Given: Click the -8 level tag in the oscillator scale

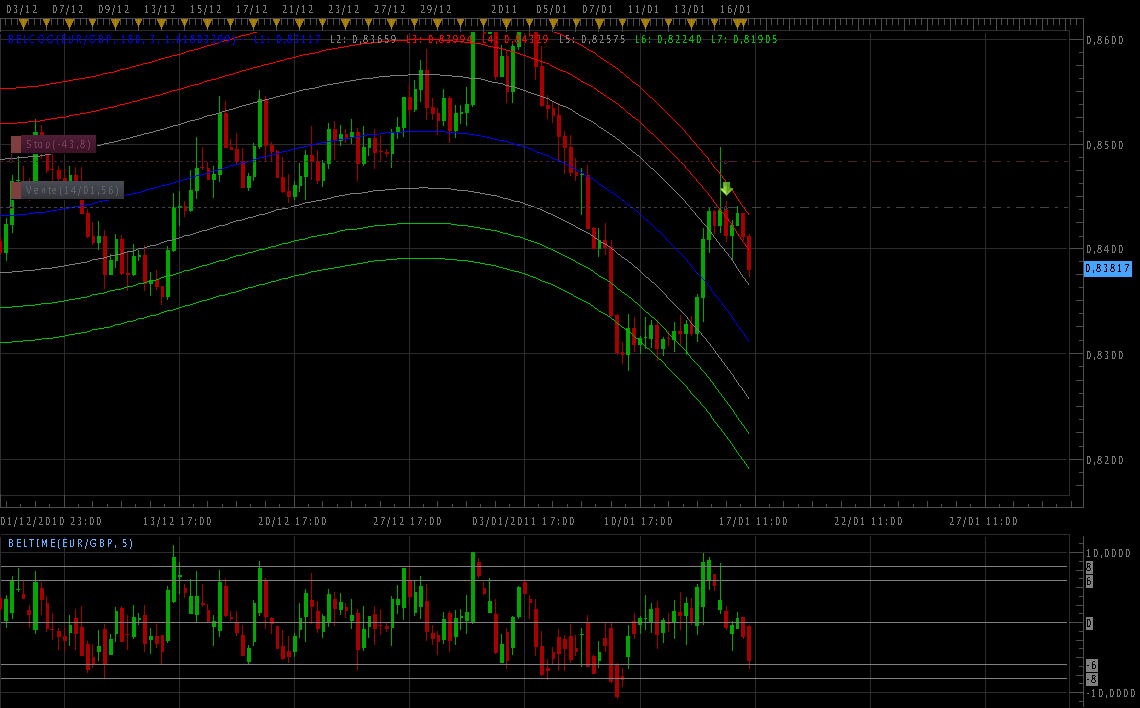Looking at the screenshot, I should coord(1092,679).
